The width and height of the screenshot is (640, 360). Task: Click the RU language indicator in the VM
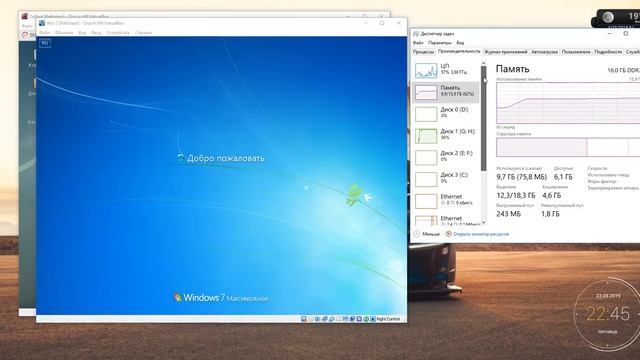pos(45,43)
